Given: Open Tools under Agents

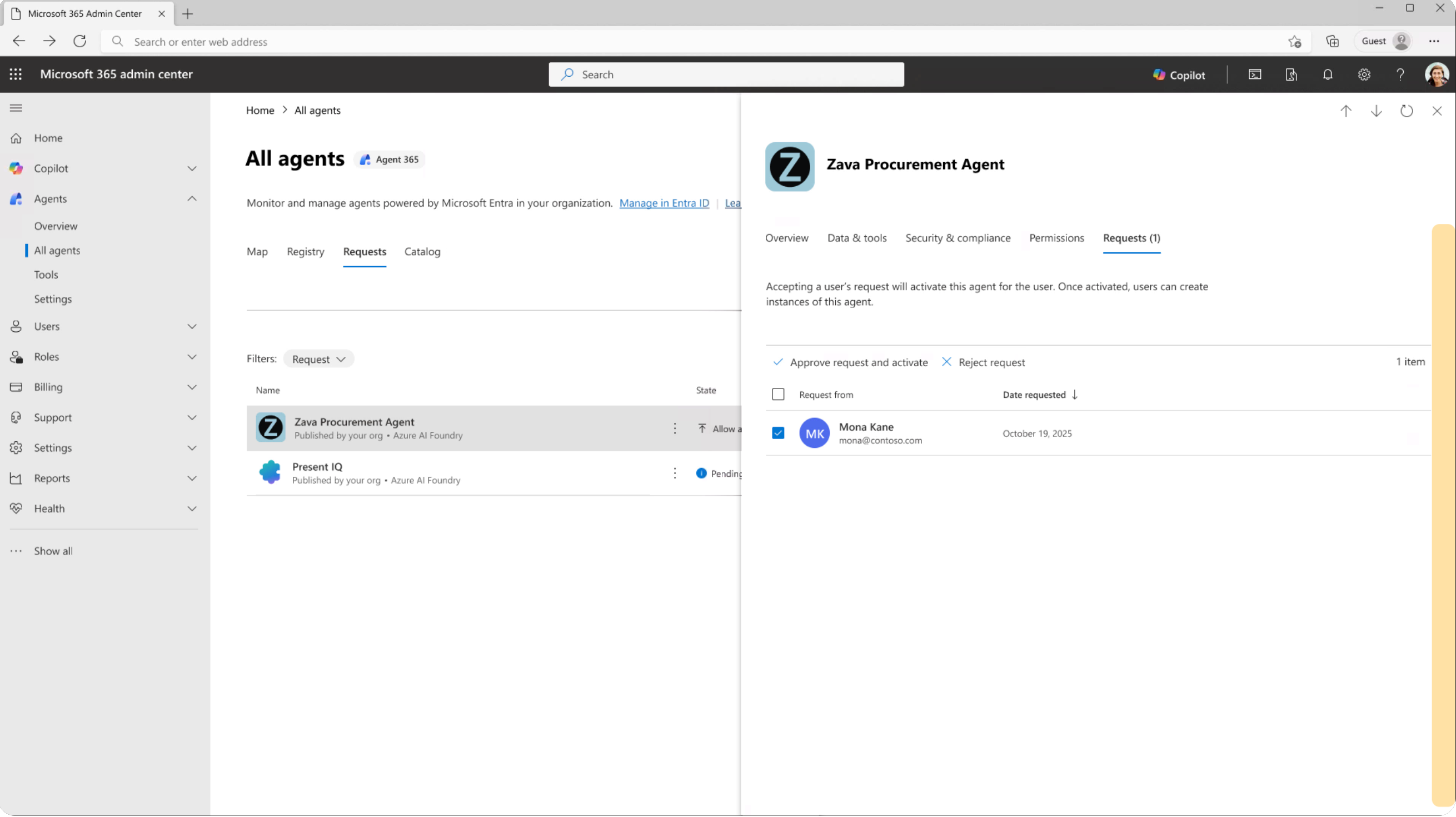Looking at the screenshot, I should pos(46,275).
